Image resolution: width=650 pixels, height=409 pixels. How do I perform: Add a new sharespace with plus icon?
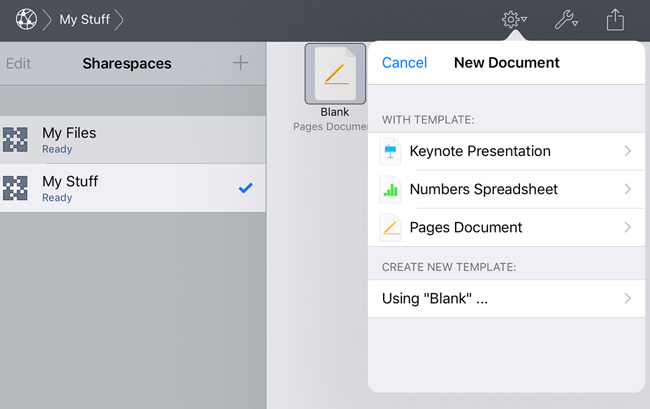pos(240,63)
